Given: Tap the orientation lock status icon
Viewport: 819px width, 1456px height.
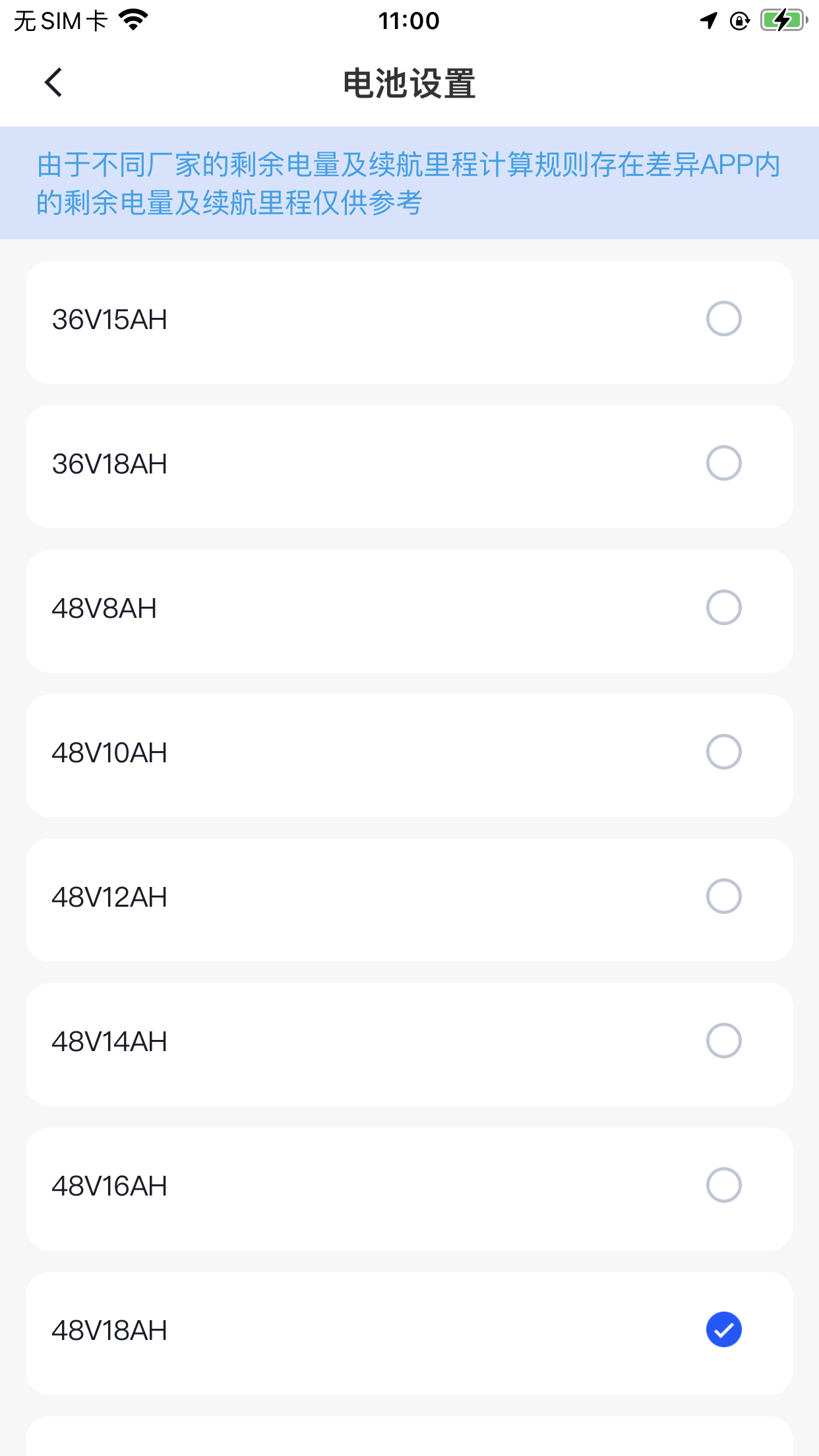Looking at the screenshot, I should tap(740, 21).
